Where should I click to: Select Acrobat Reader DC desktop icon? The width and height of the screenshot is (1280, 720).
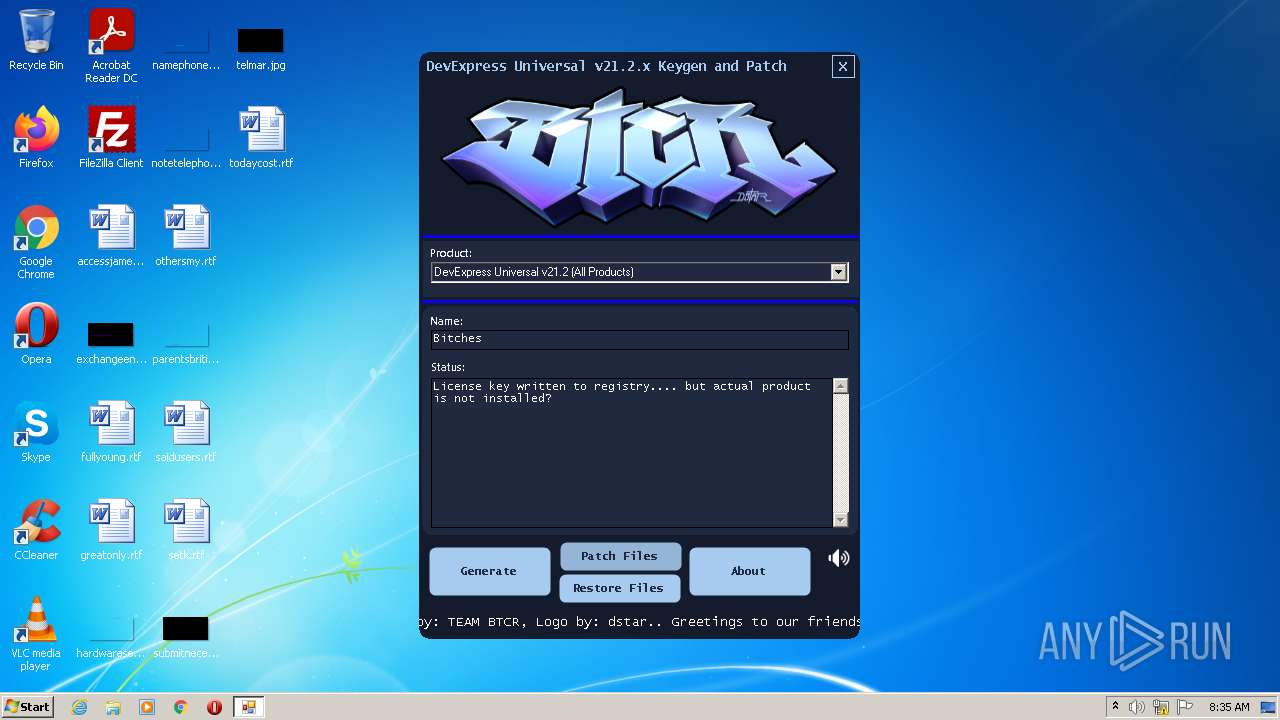[x=111, y=46]
